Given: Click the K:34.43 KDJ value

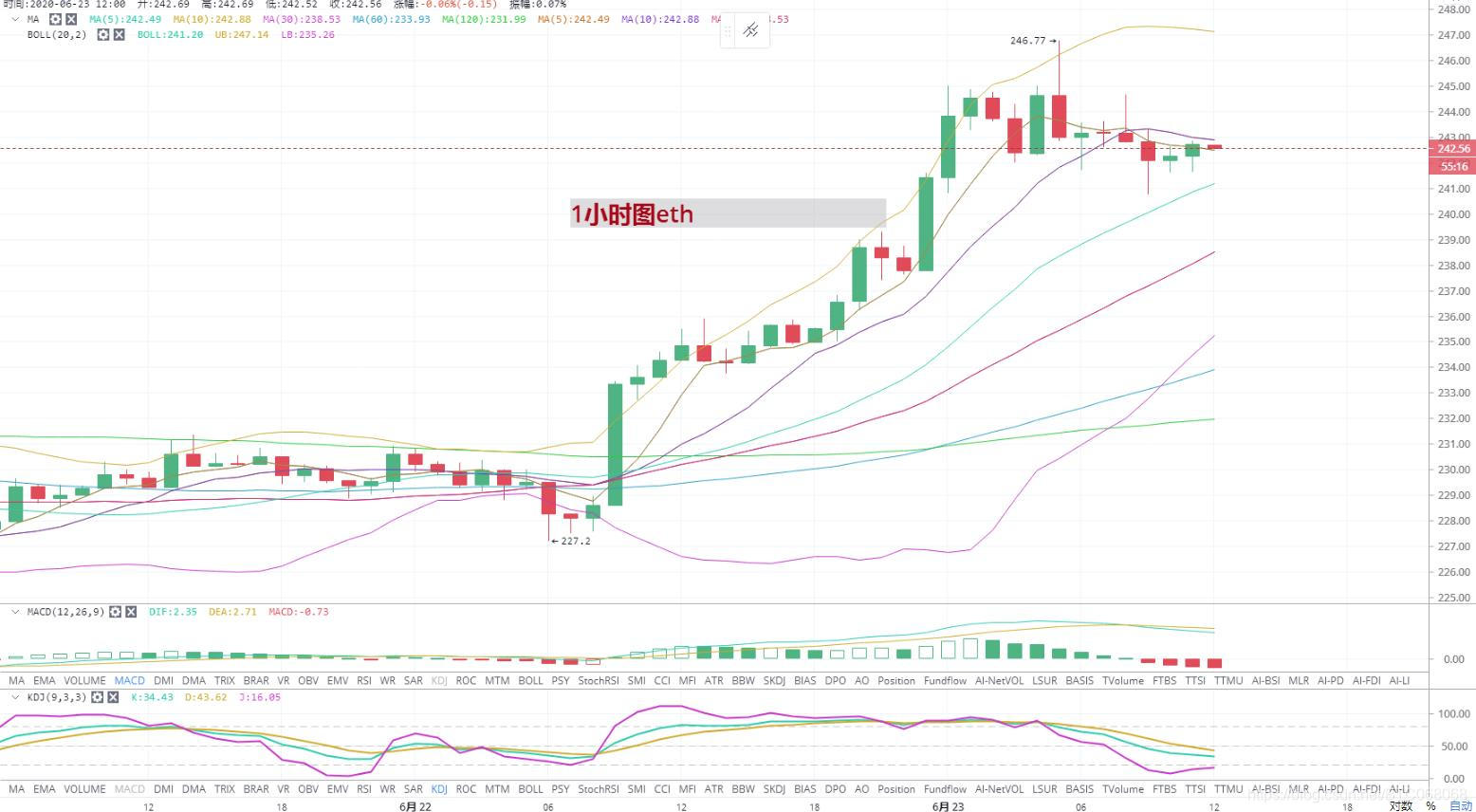Looking at the screenshot, I should 152,697.
